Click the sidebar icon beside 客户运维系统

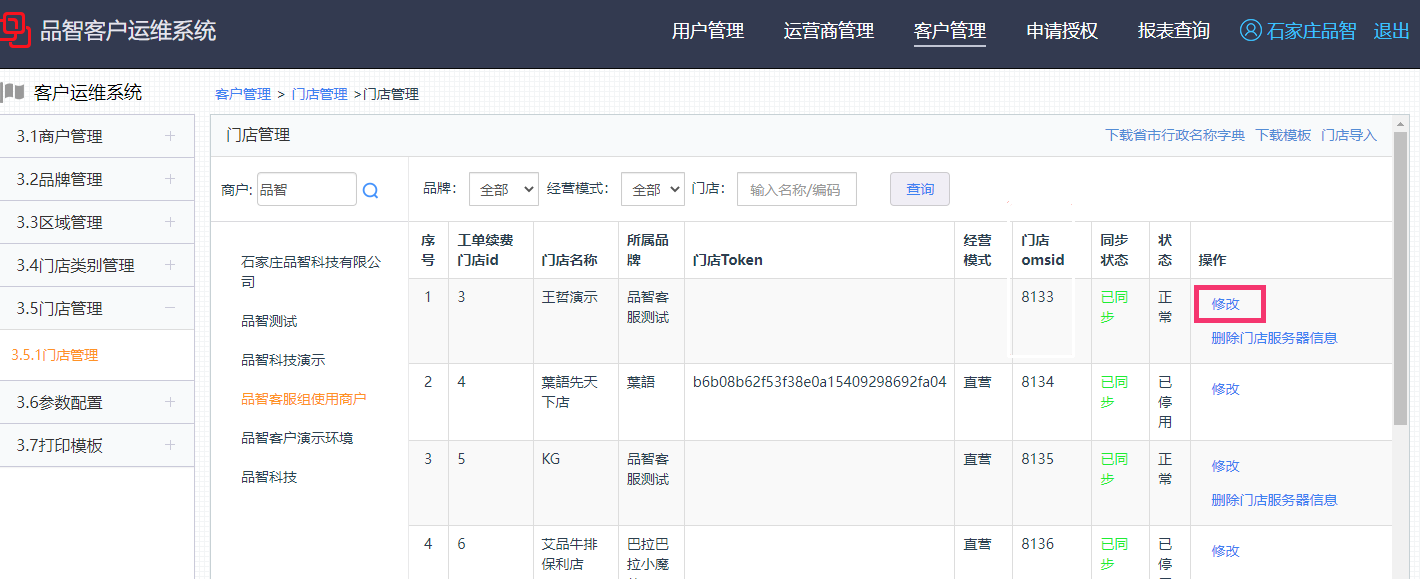click(x=13, y=93)
